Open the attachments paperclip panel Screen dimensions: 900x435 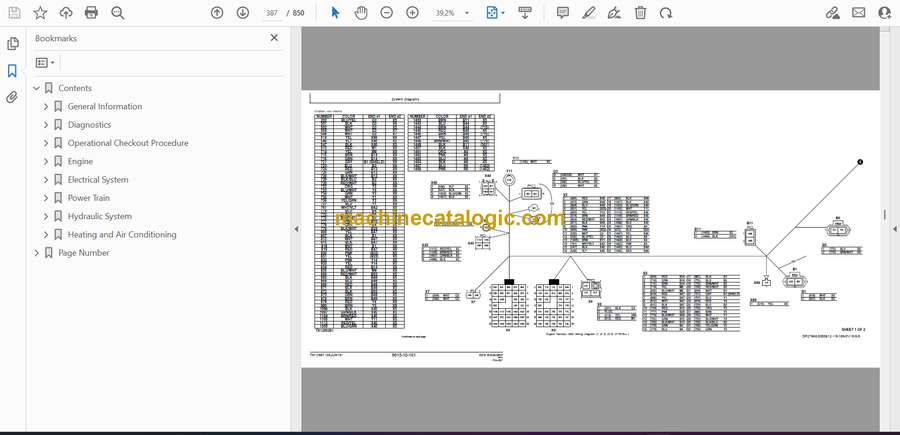12,98
